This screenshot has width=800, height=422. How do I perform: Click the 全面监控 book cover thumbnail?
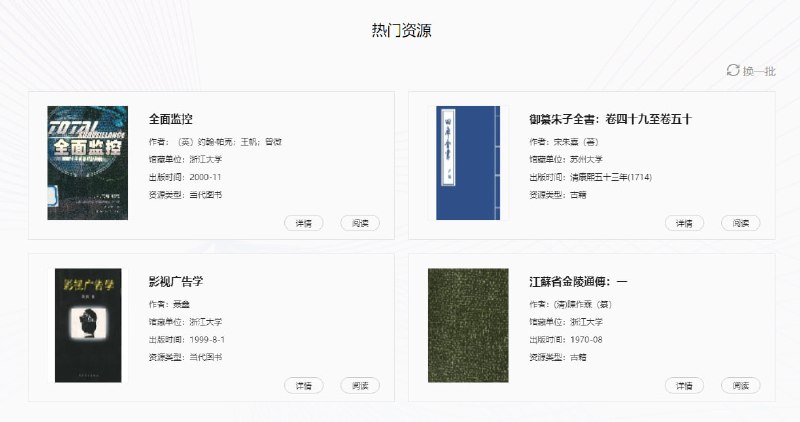[88, 163]
